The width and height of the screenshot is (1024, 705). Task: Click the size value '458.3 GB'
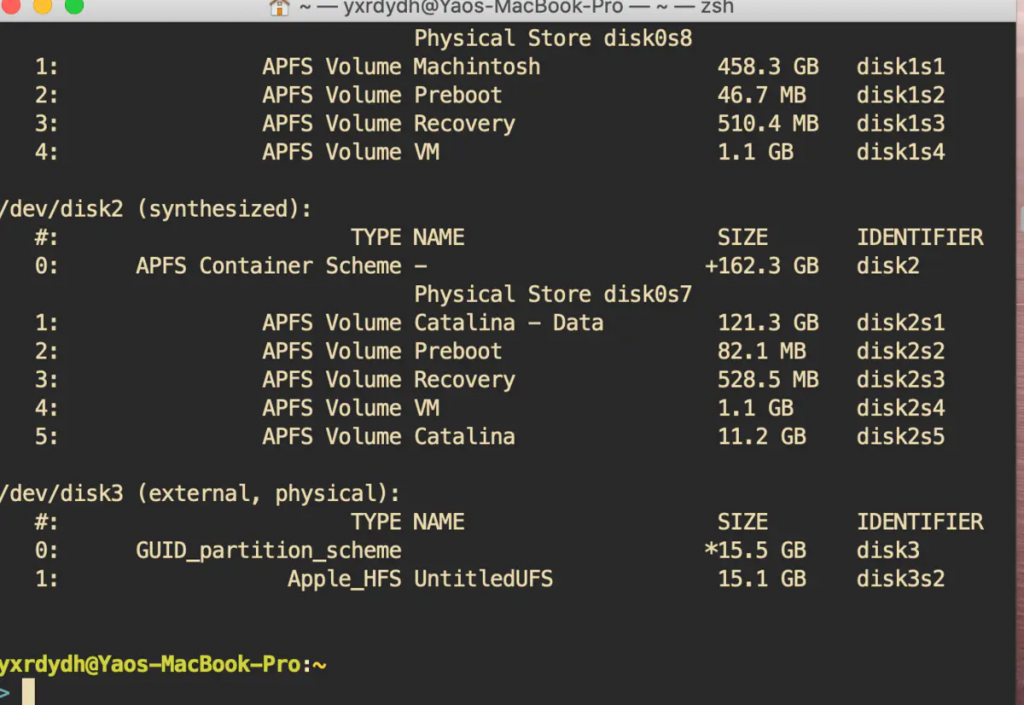click(x=768, y=67)
